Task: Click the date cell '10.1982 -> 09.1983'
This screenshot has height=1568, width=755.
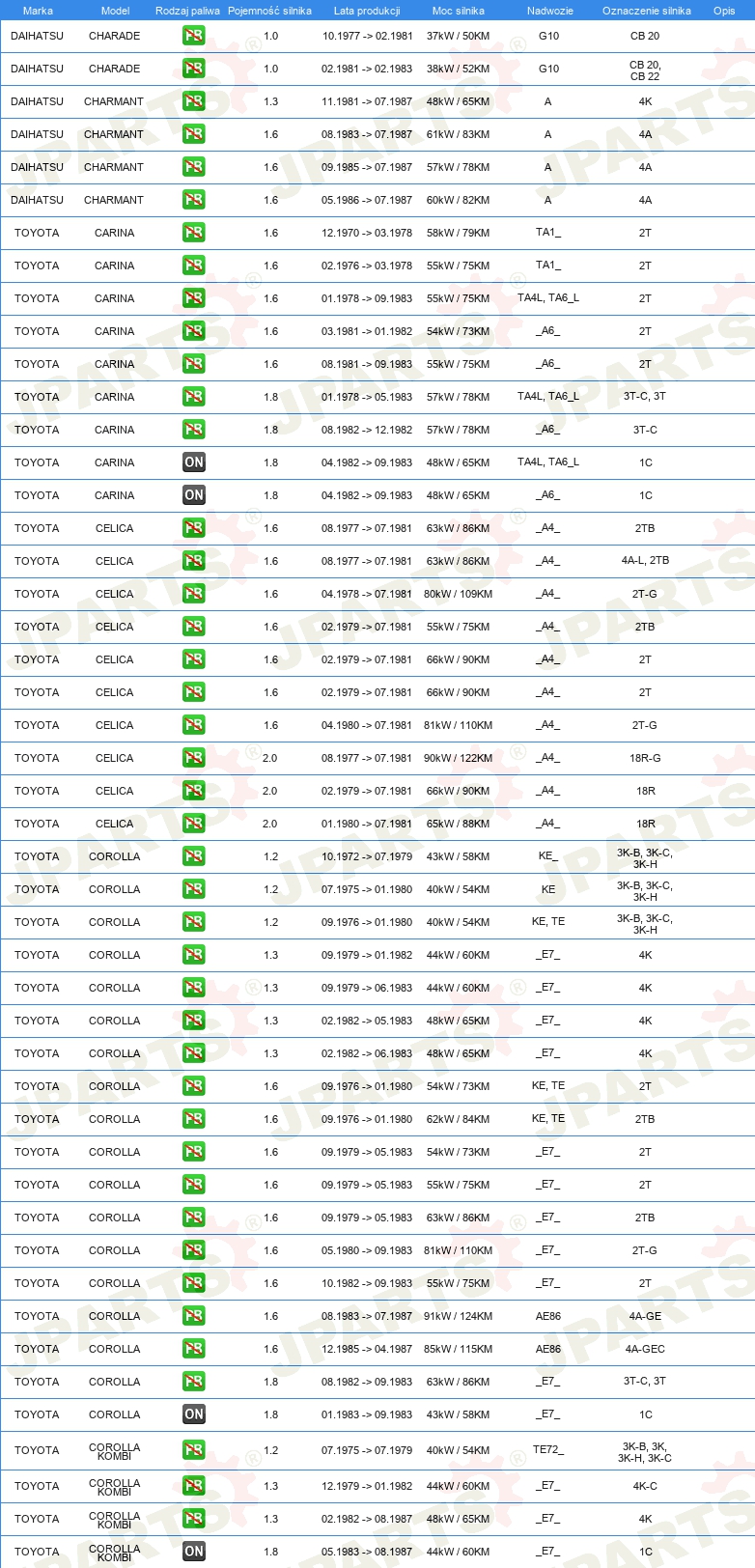Action: [x=367, y=1283]
